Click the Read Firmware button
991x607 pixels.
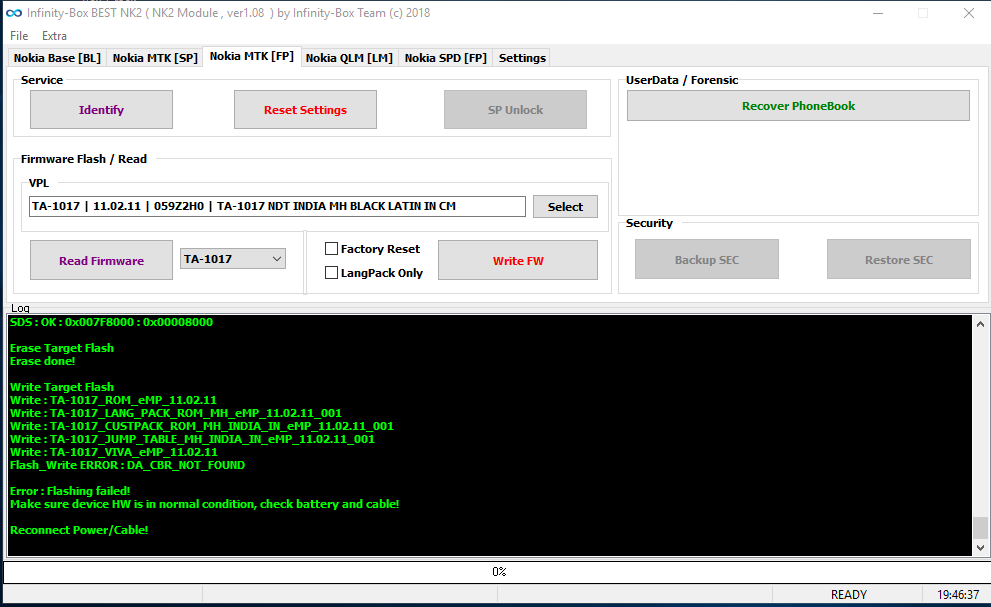[x=101, y=260]
